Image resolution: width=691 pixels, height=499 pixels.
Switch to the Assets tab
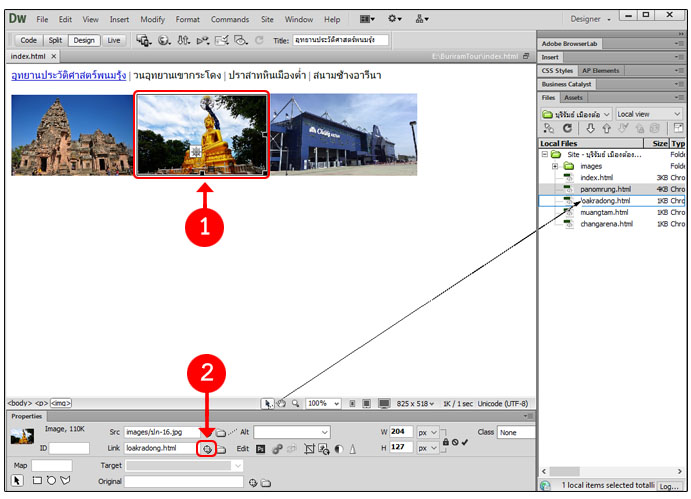pos(574,98)
